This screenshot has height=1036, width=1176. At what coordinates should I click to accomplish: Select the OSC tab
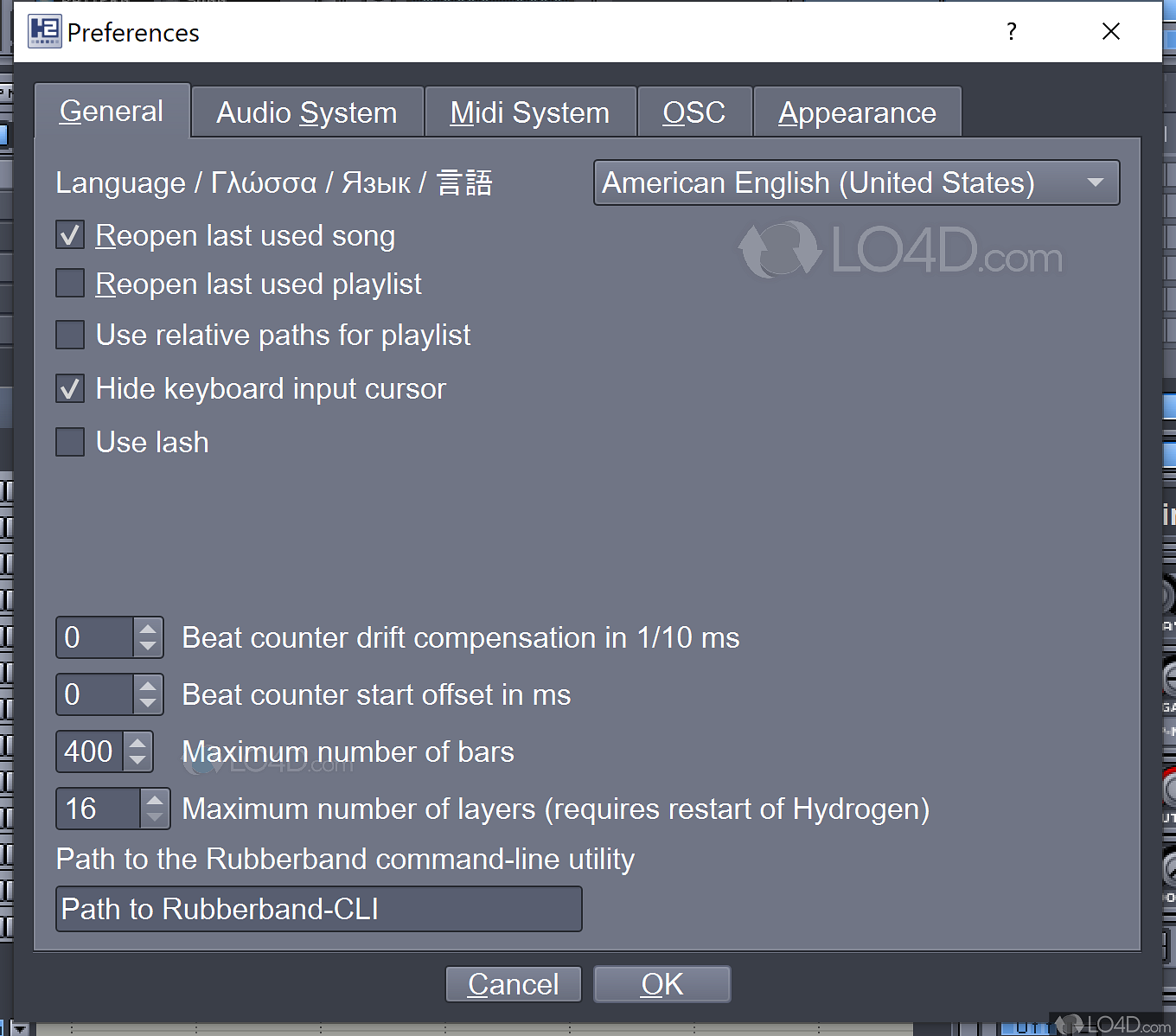[694, 112]
